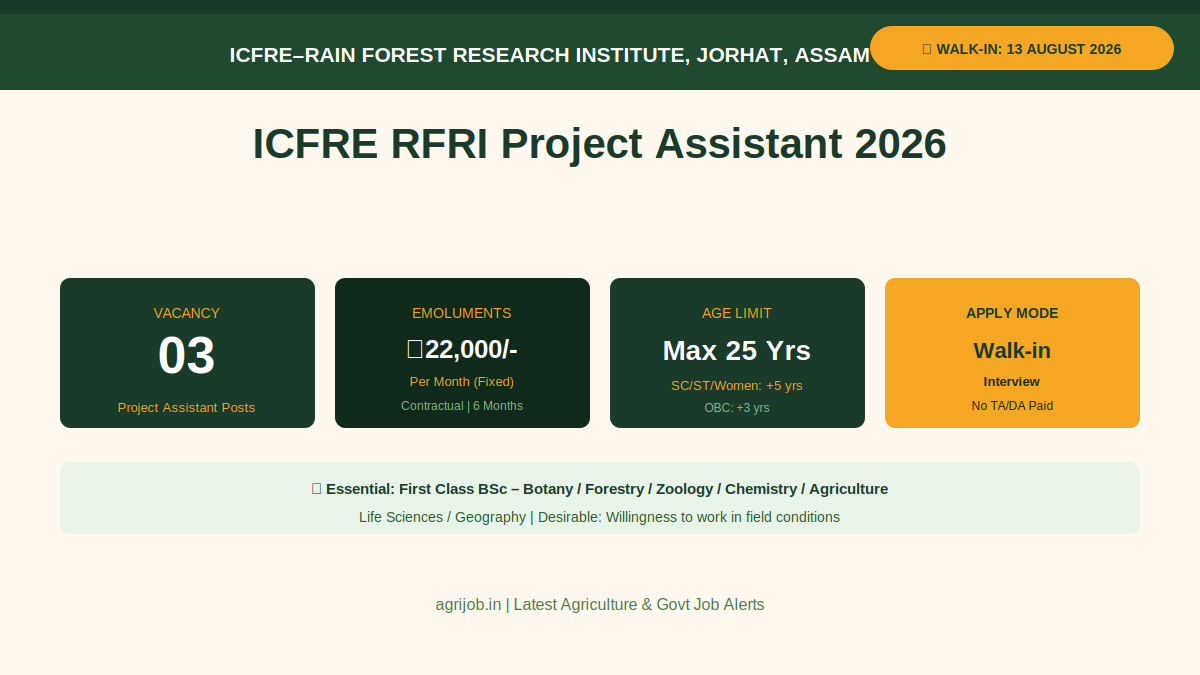Click the APPLY MODE label
This screenshot has width=1200, height=675.
(1012, 313)
